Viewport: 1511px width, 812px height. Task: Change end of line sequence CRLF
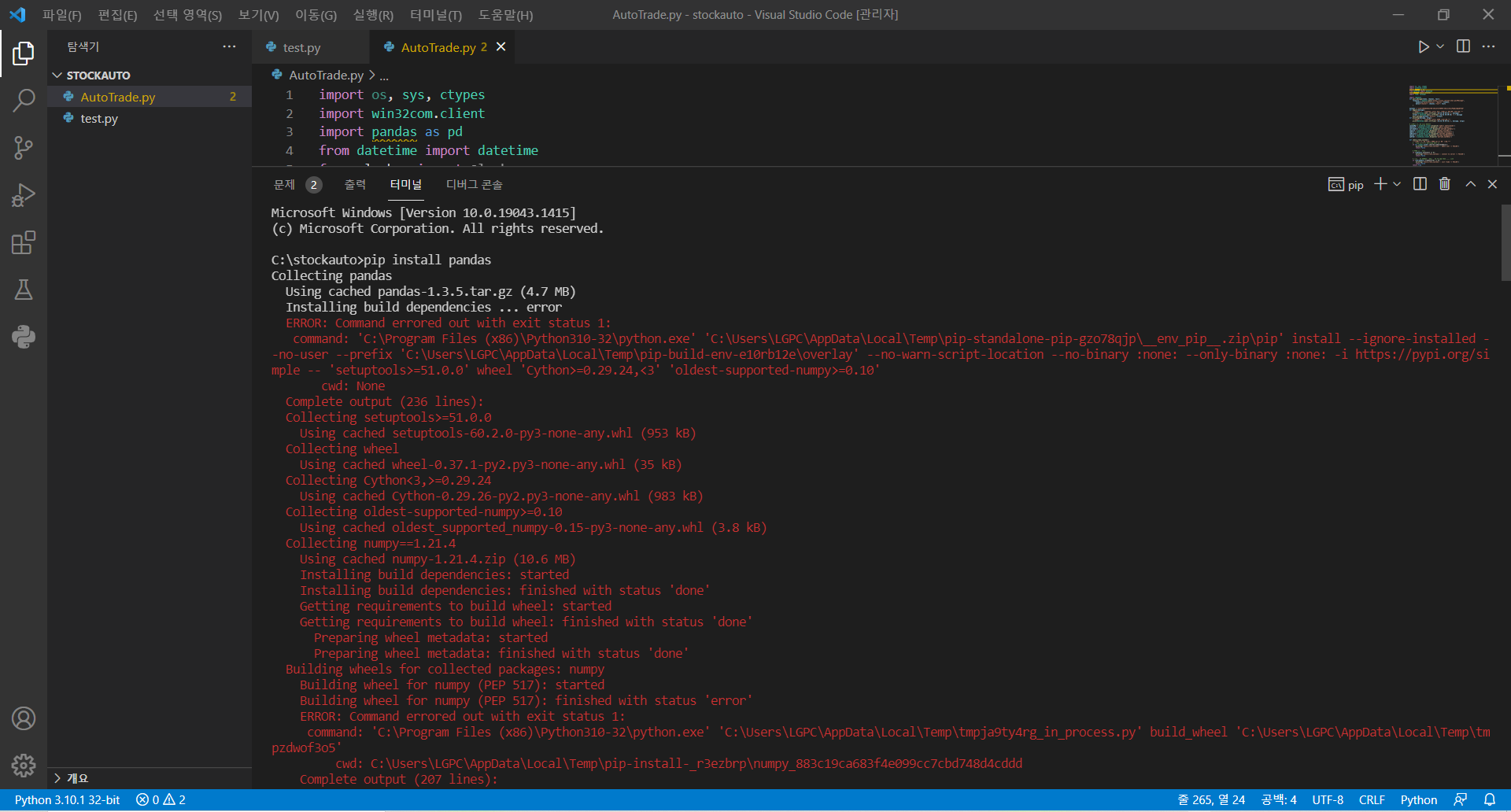click(x=1372, y=799)
